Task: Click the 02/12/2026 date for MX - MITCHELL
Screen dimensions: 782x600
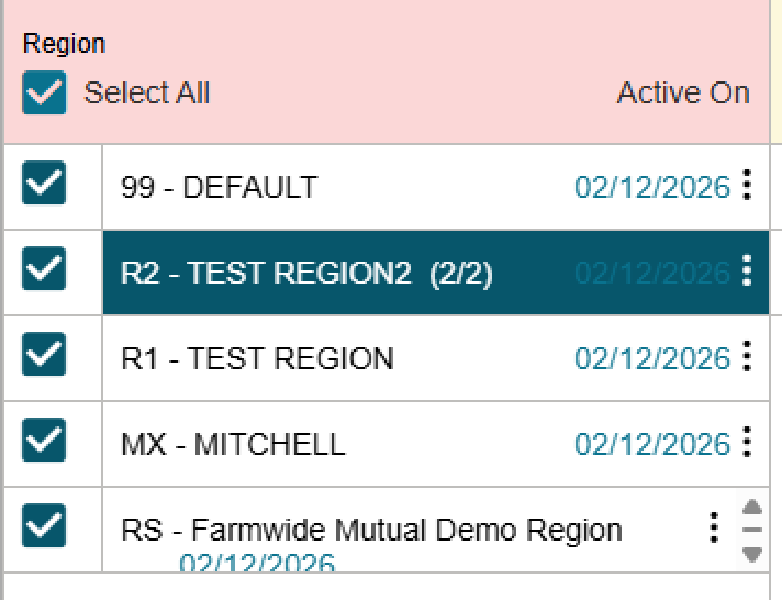Action: click(652, 444)
